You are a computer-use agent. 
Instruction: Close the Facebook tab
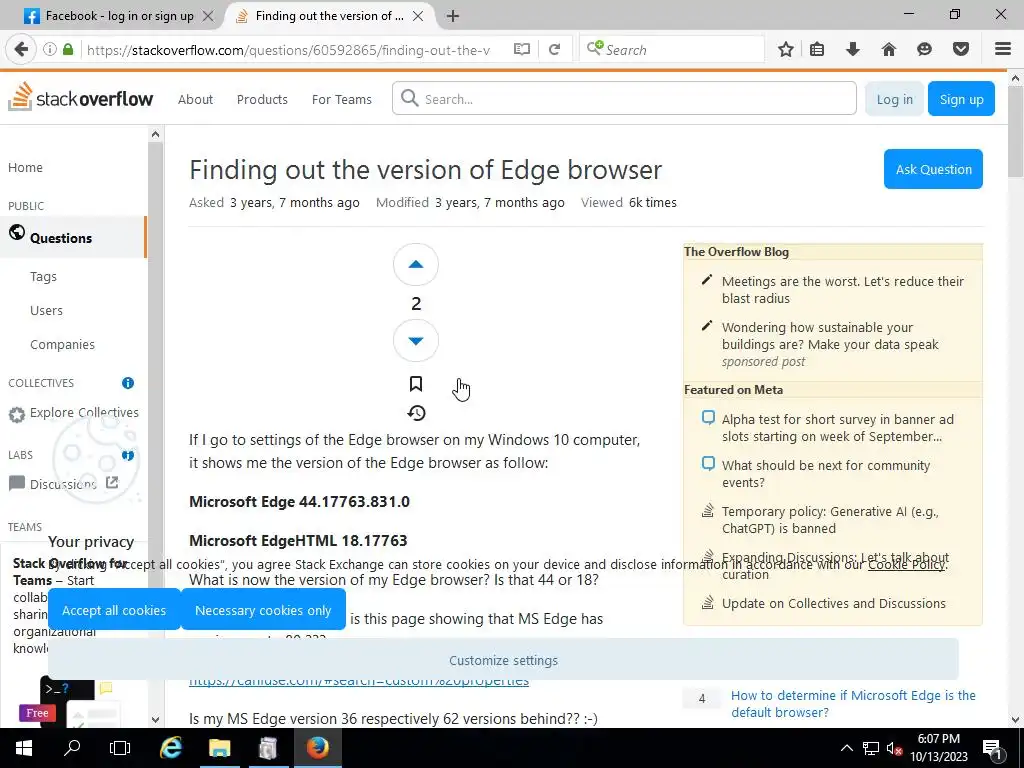[208, 16]
